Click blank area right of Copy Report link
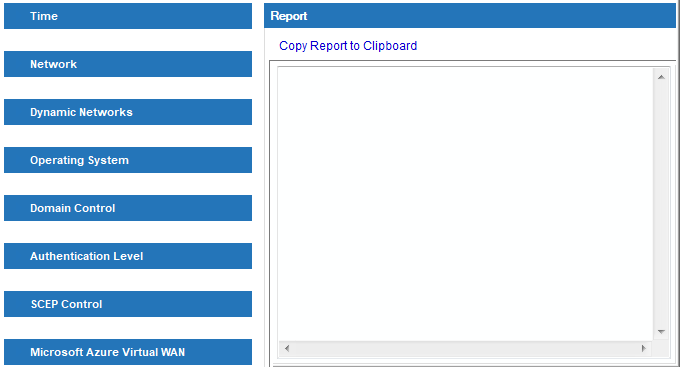 [x=546, y=46]
